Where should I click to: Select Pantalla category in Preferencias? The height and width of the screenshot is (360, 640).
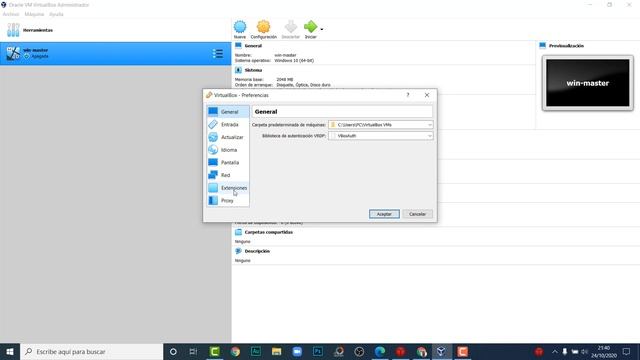(x=228, y=162)
